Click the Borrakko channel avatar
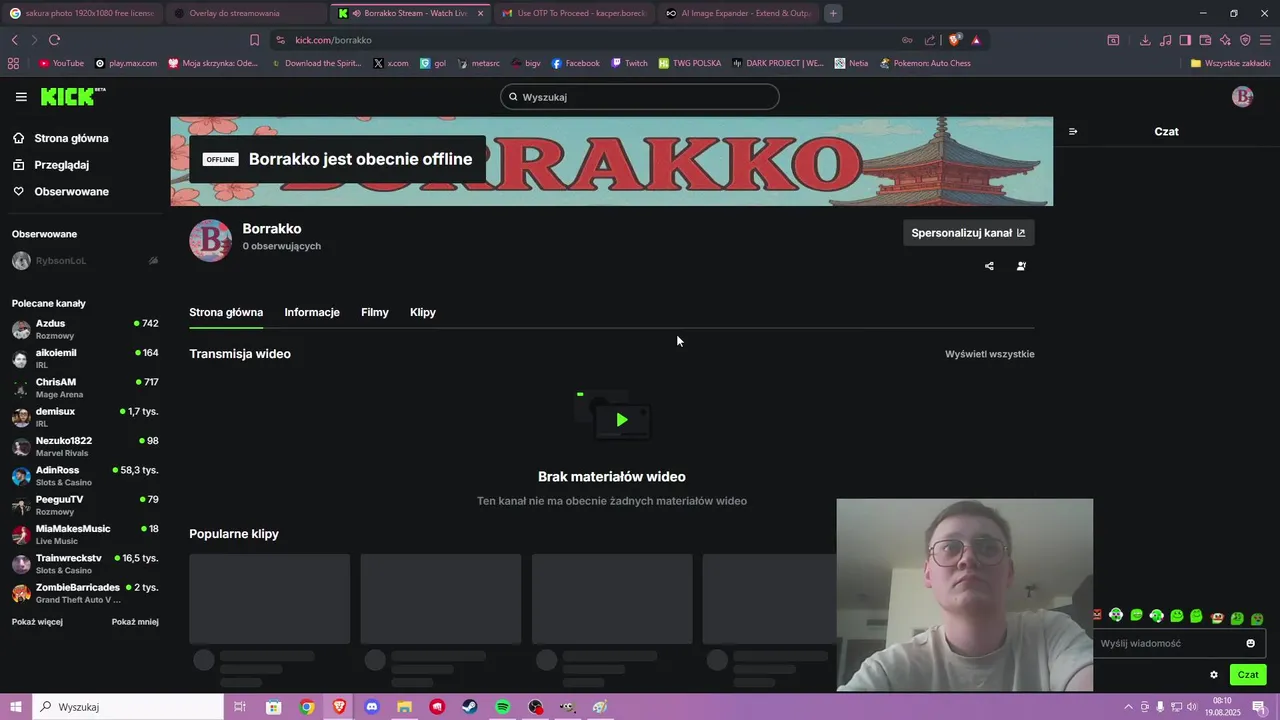Viewport: 1280px width, 720px height. (x=211, y=240)
